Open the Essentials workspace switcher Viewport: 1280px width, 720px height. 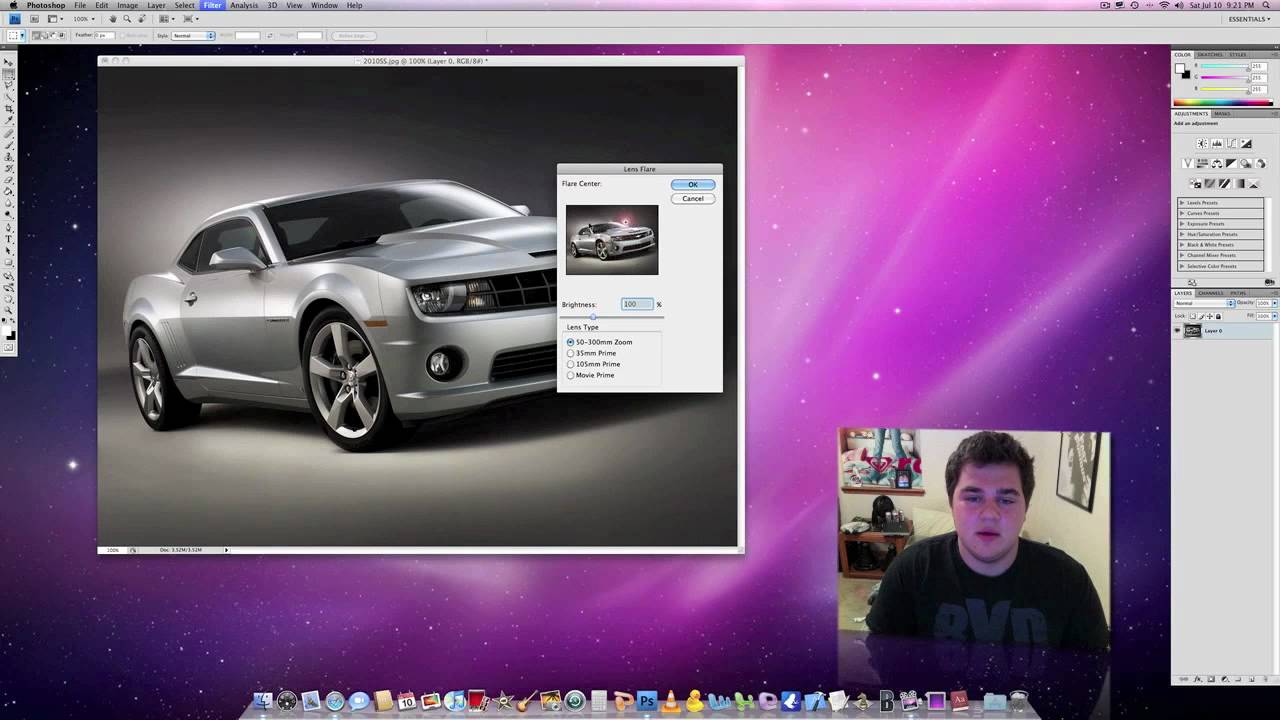[x=1249, y=19]
